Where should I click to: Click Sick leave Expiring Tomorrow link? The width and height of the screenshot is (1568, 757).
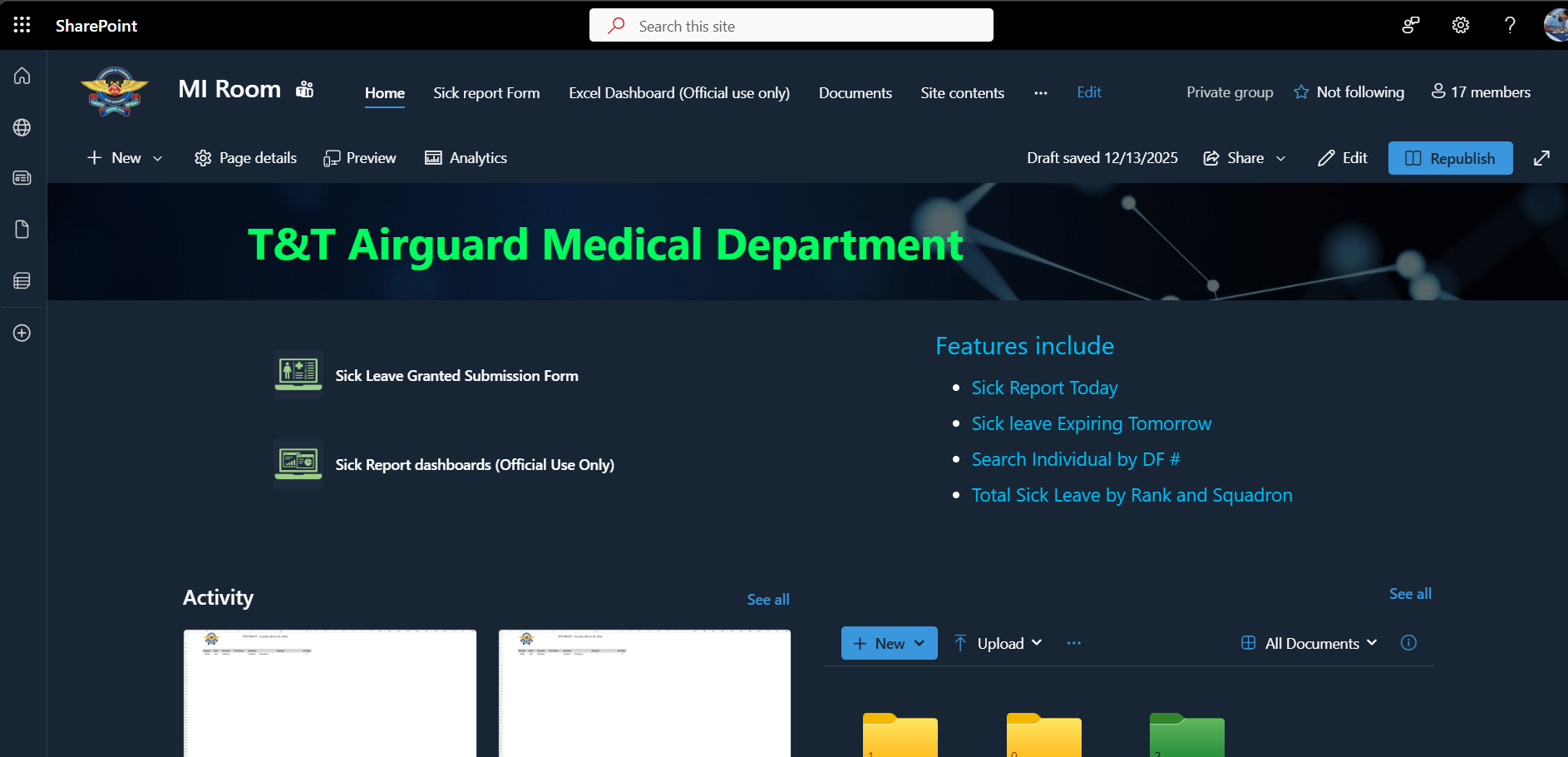click(x=1092, y=424)
